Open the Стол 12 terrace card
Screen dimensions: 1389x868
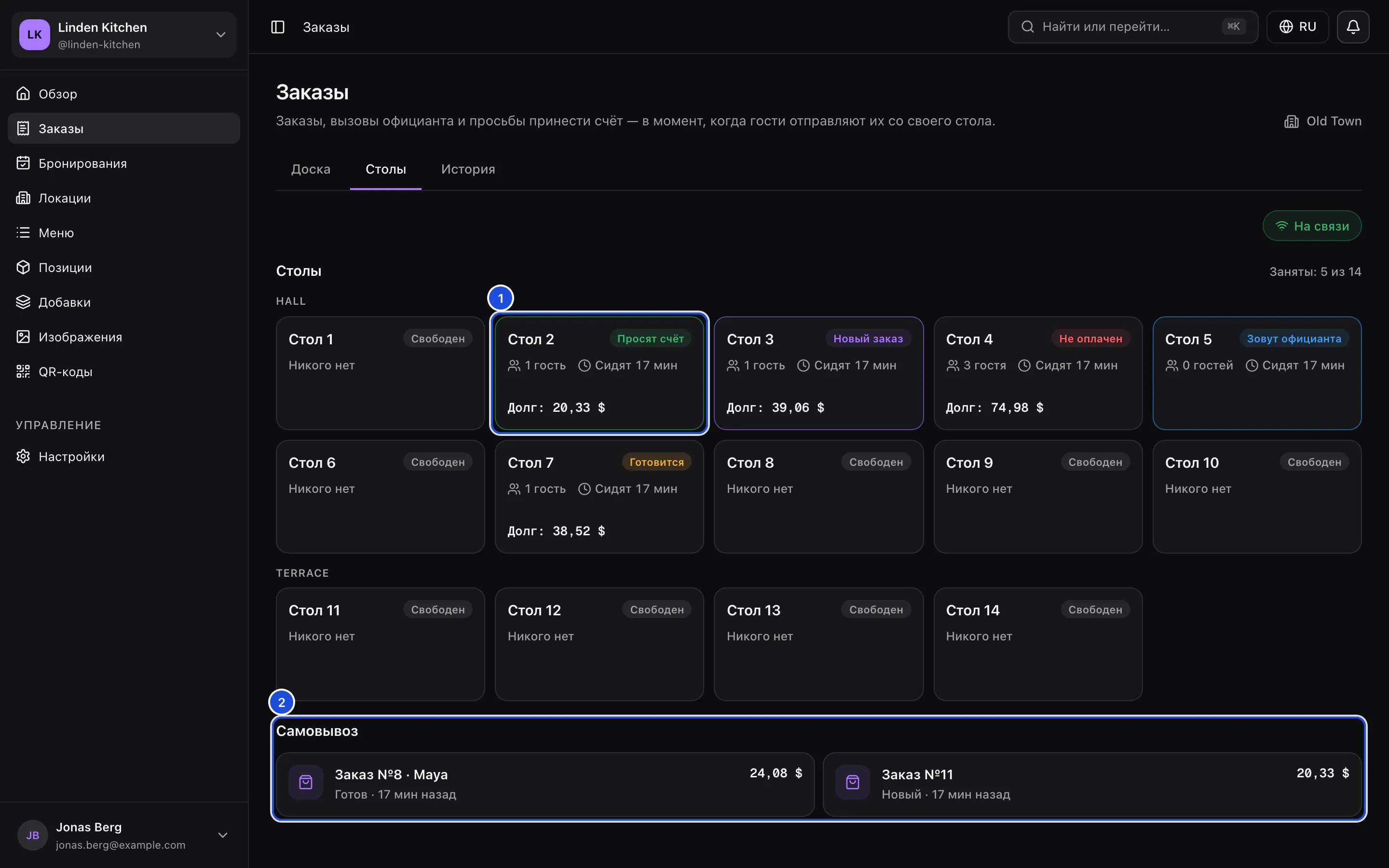[x=599, y=644]
